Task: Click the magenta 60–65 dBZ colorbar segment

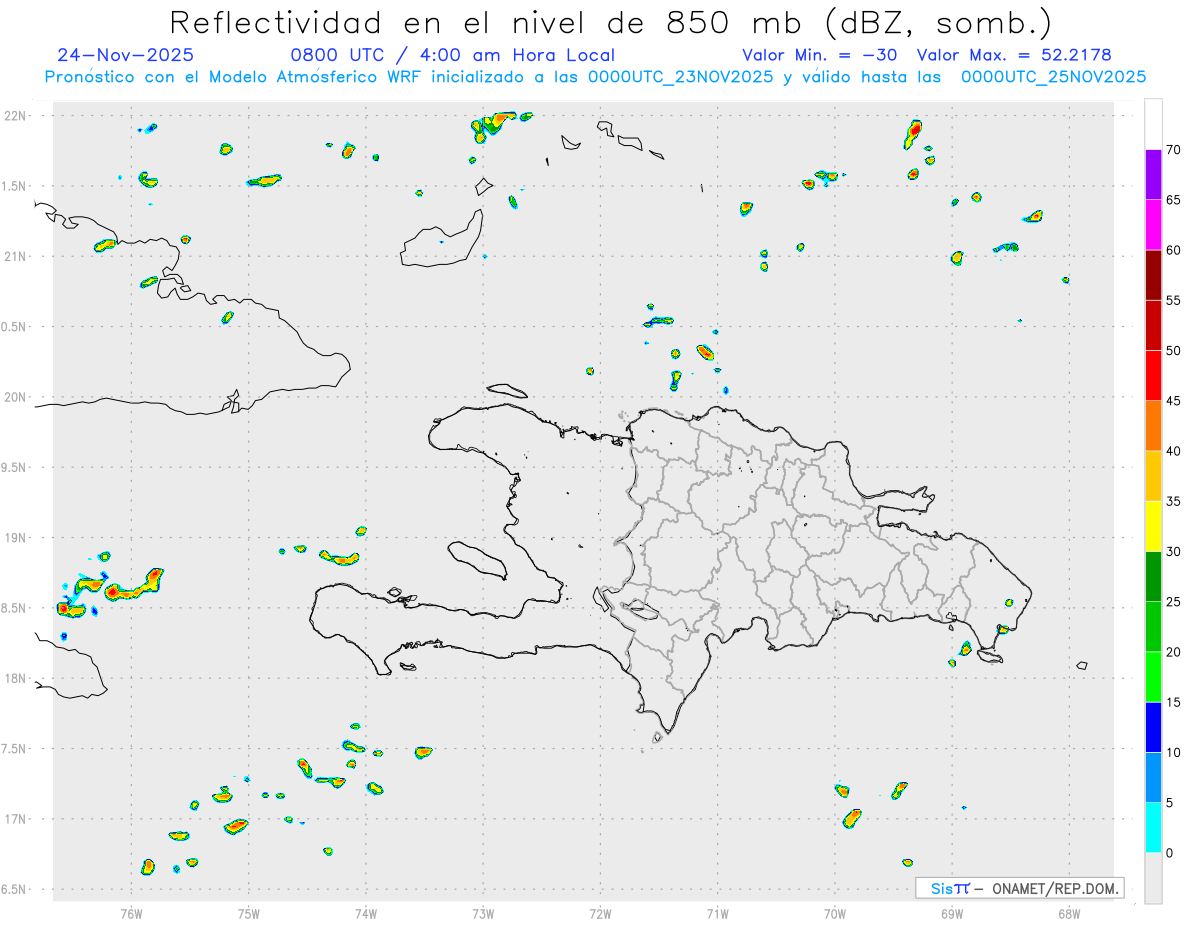Action: pos(1153,225)
